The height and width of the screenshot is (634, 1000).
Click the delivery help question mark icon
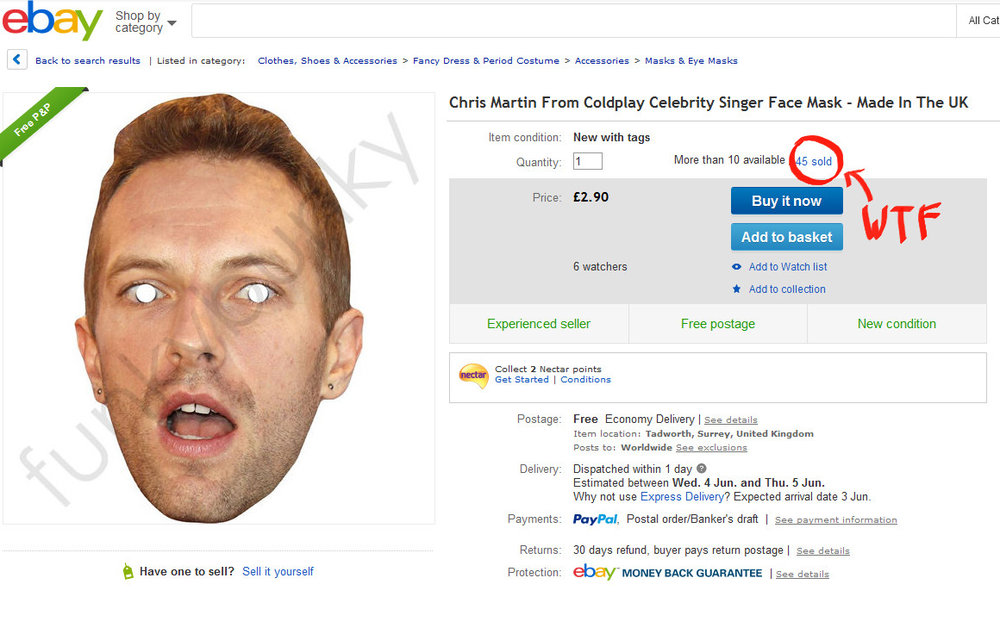point(702,468)
